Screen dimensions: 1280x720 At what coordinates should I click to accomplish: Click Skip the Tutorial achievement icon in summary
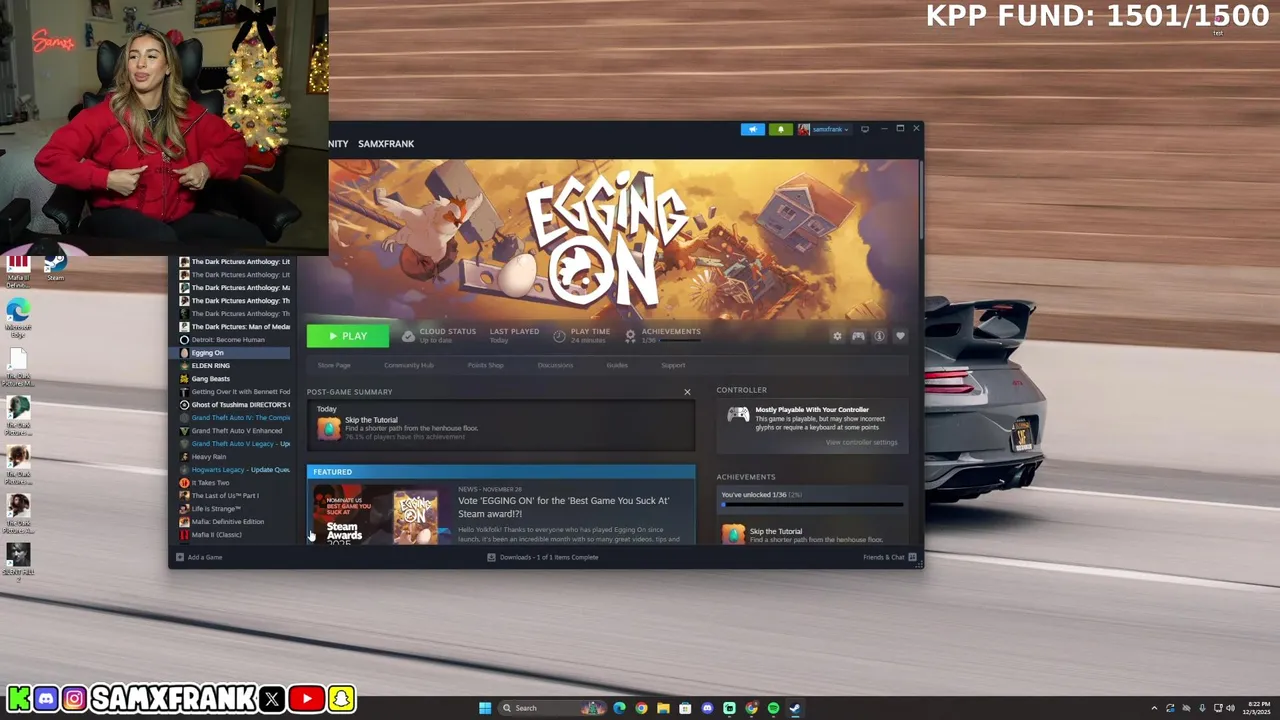[x=328, y=428]
